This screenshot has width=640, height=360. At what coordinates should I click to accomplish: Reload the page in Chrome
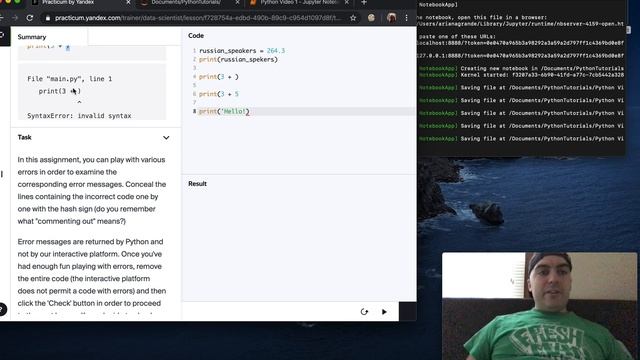pos(30,18)
